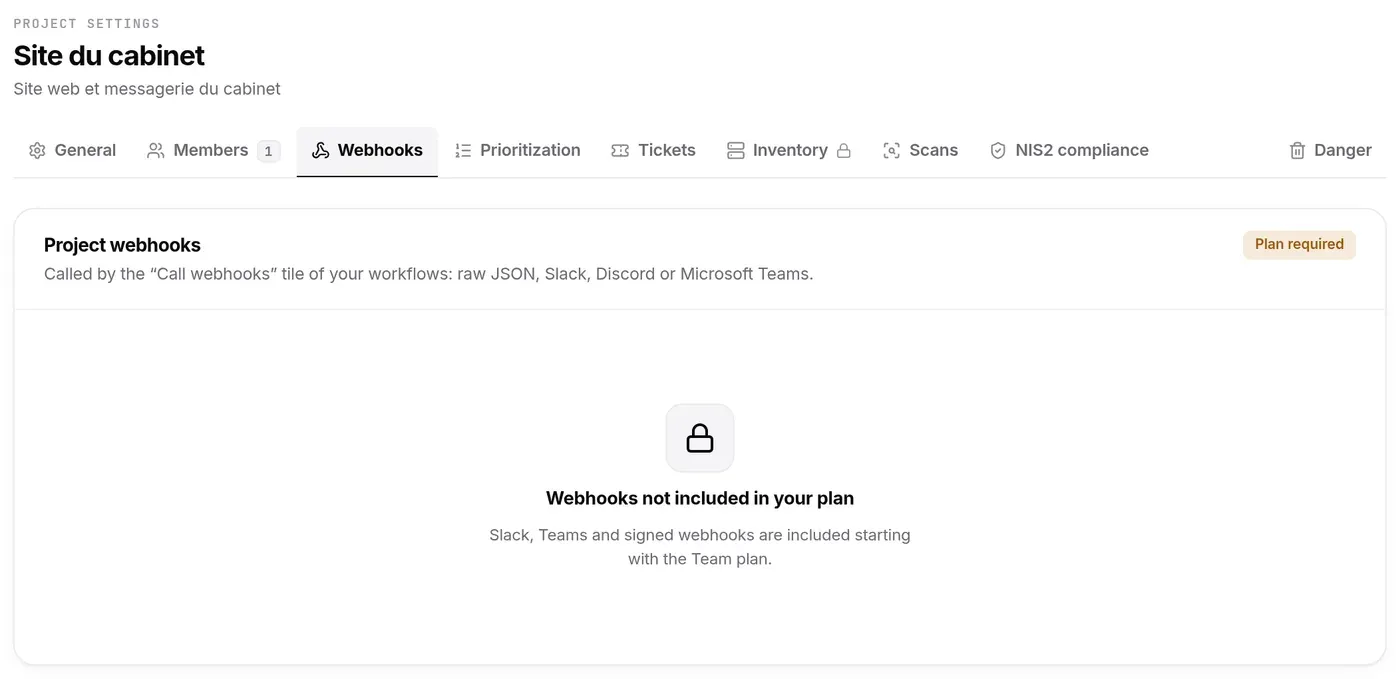The width and height of the screenshot is (1400, 679).
Task: Click the lock icon beside Inventory
Action: [844, 151]
